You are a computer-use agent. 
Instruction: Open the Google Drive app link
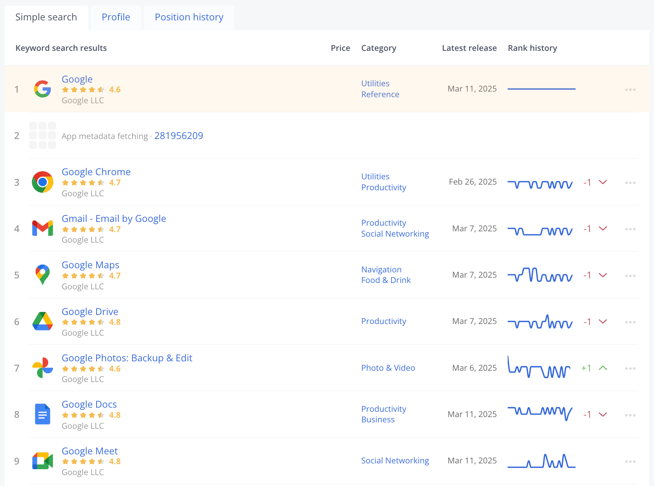click(x=90, y=312)
